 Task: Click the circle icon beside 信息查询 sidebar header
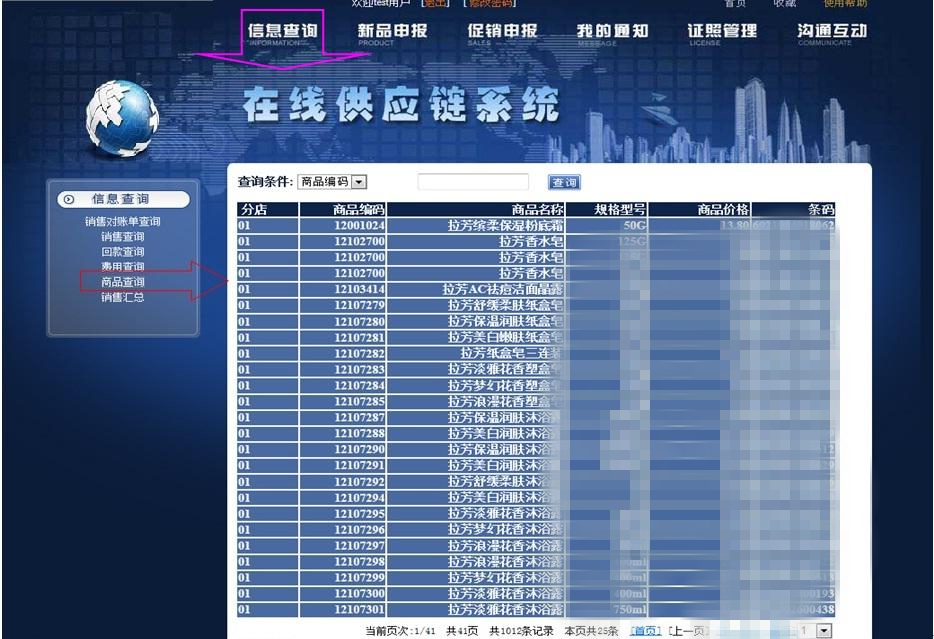pos(69,200)
